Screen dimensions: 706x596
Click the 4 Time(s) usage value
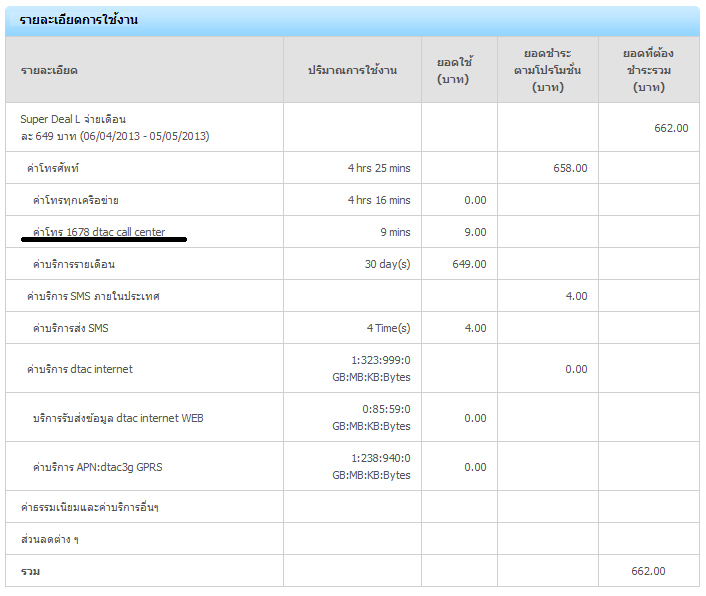pyautogui.click(x=388, y=328)
